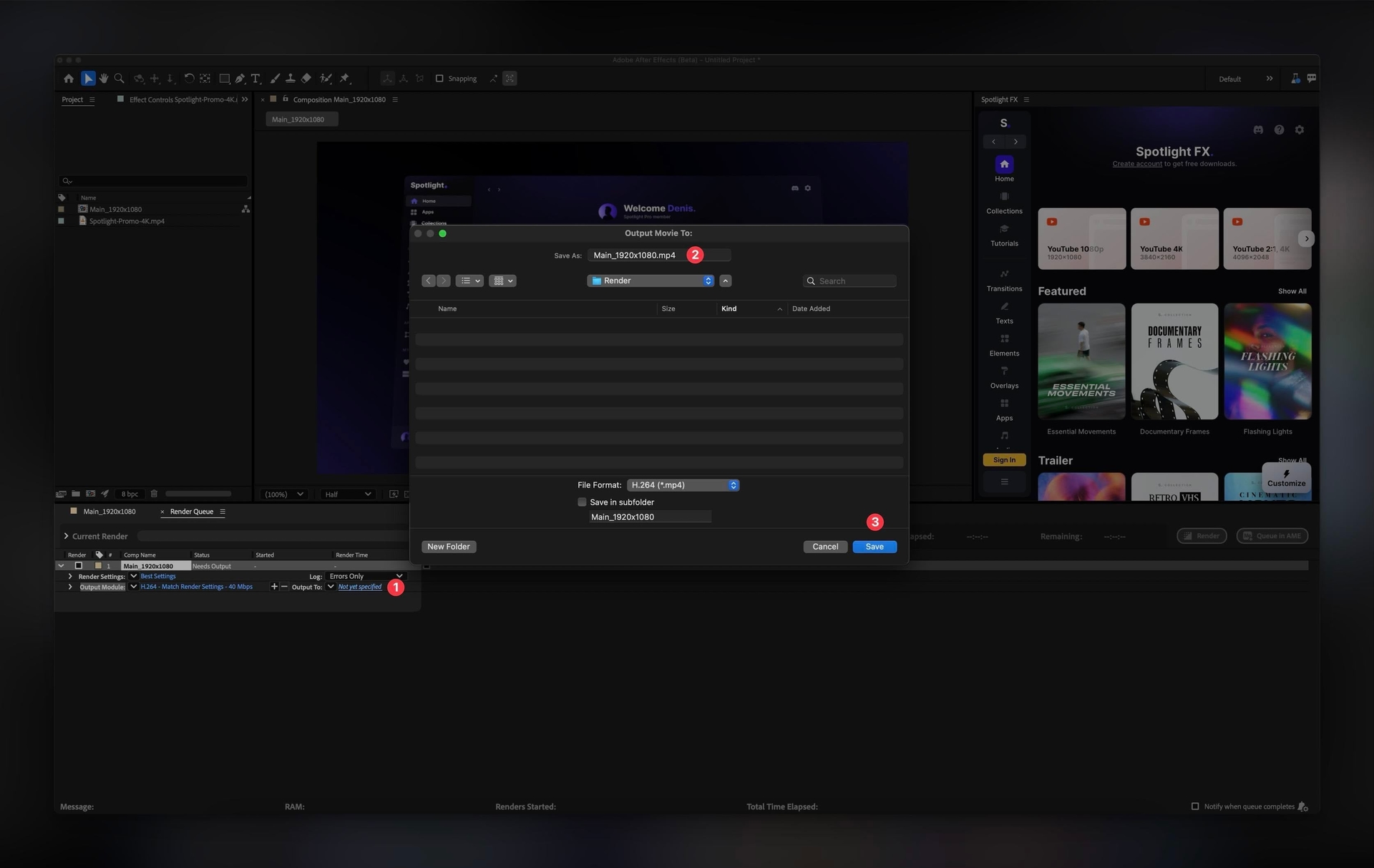This screenshot has width=1374, height=868.
Task: Activate the Roto Brush tool
Action: click(x=326, y=79)
